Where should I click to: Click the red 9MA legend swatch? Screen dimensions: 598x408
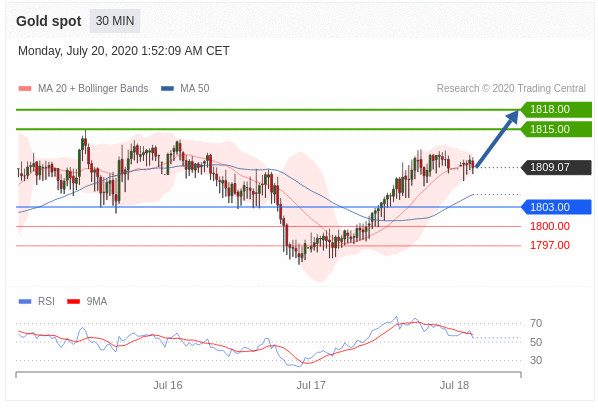(73, 302)
